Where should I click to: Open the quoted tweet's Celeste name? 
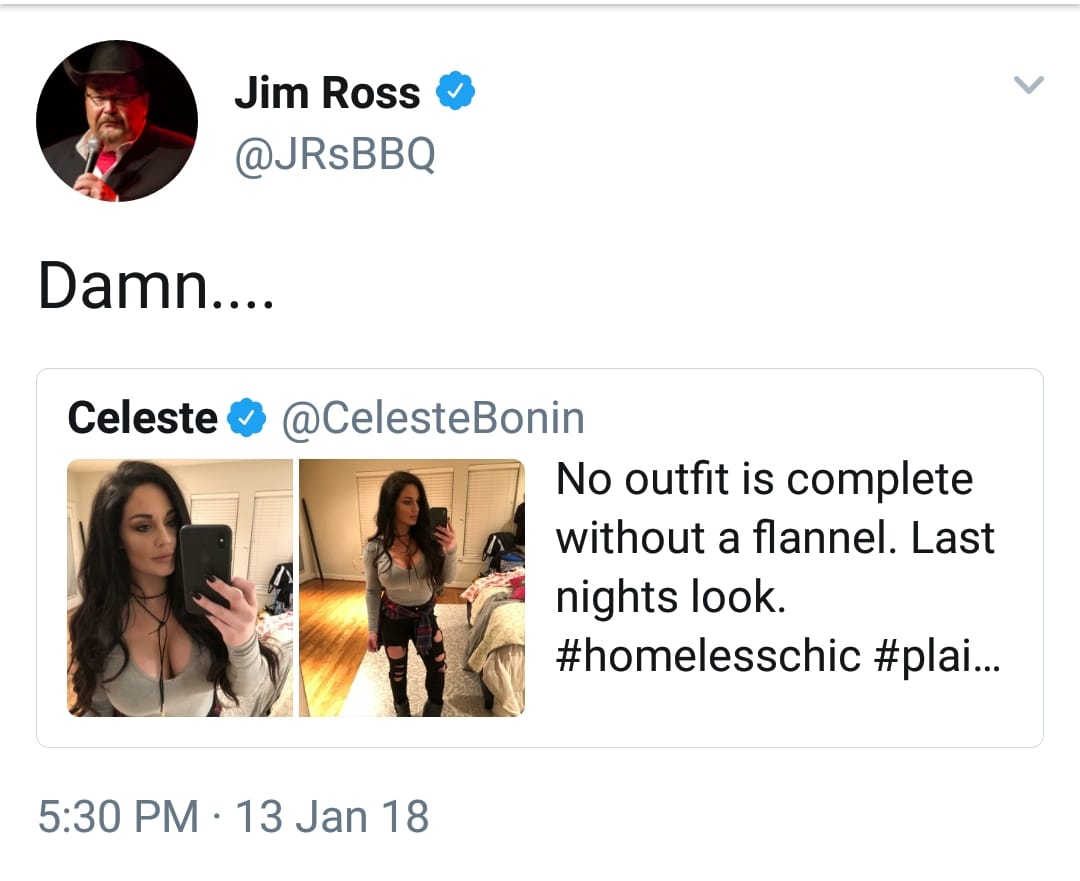click(x=143, y=417)
